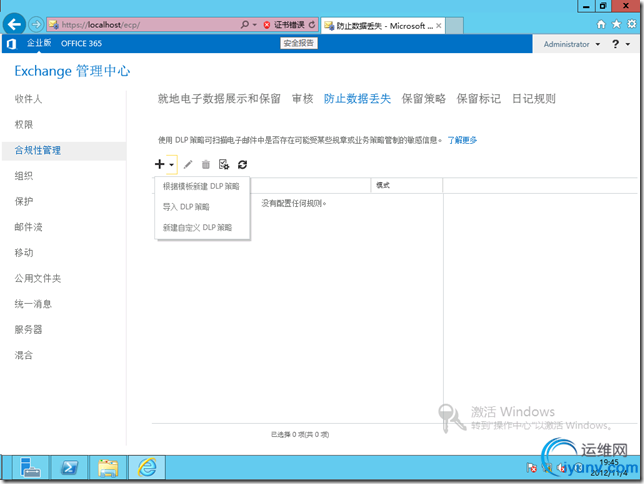Click the address bar search magnifier icon
Viewport: 644px width, 484px height.
[x=245, y=25]
